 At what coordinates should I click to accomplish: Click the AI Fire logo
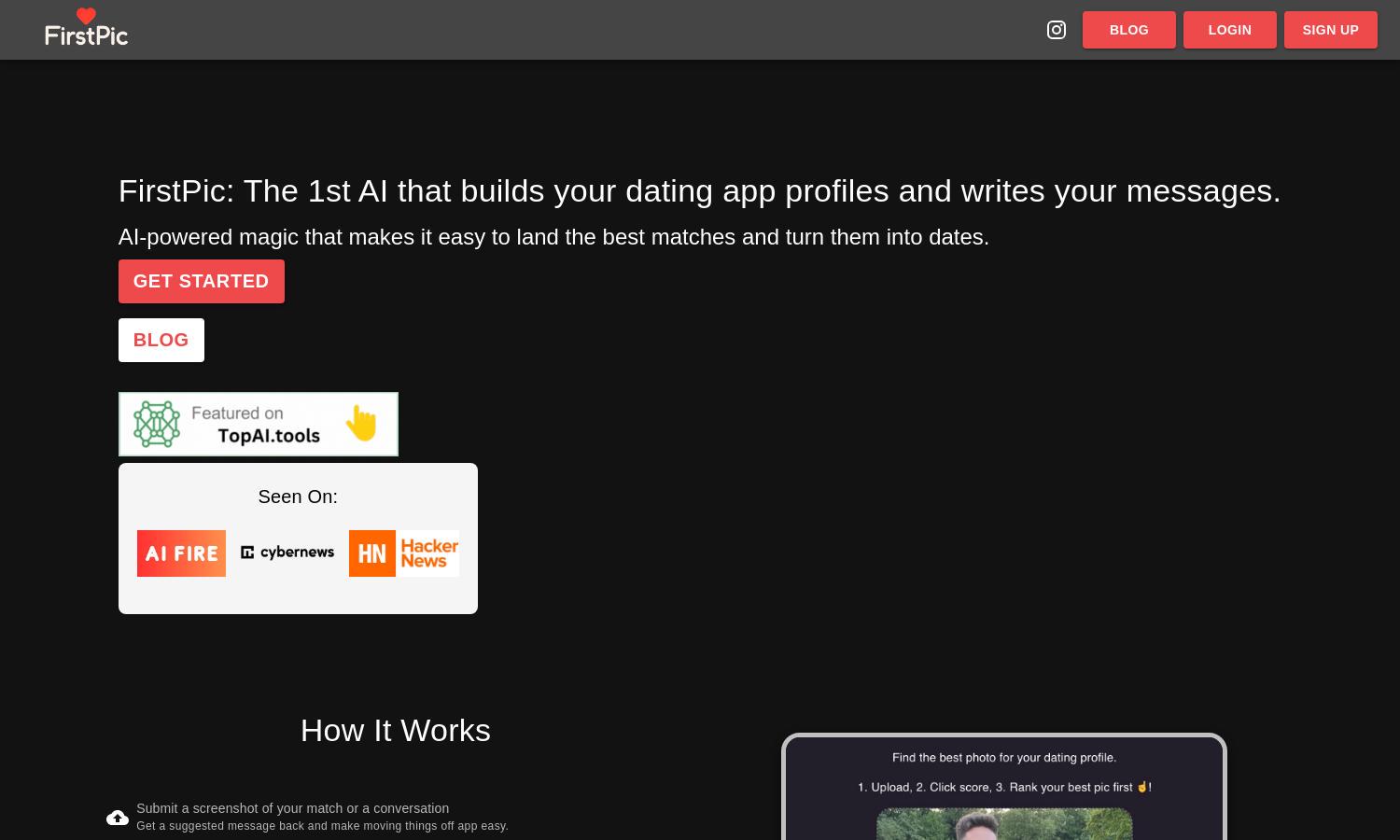181,553
